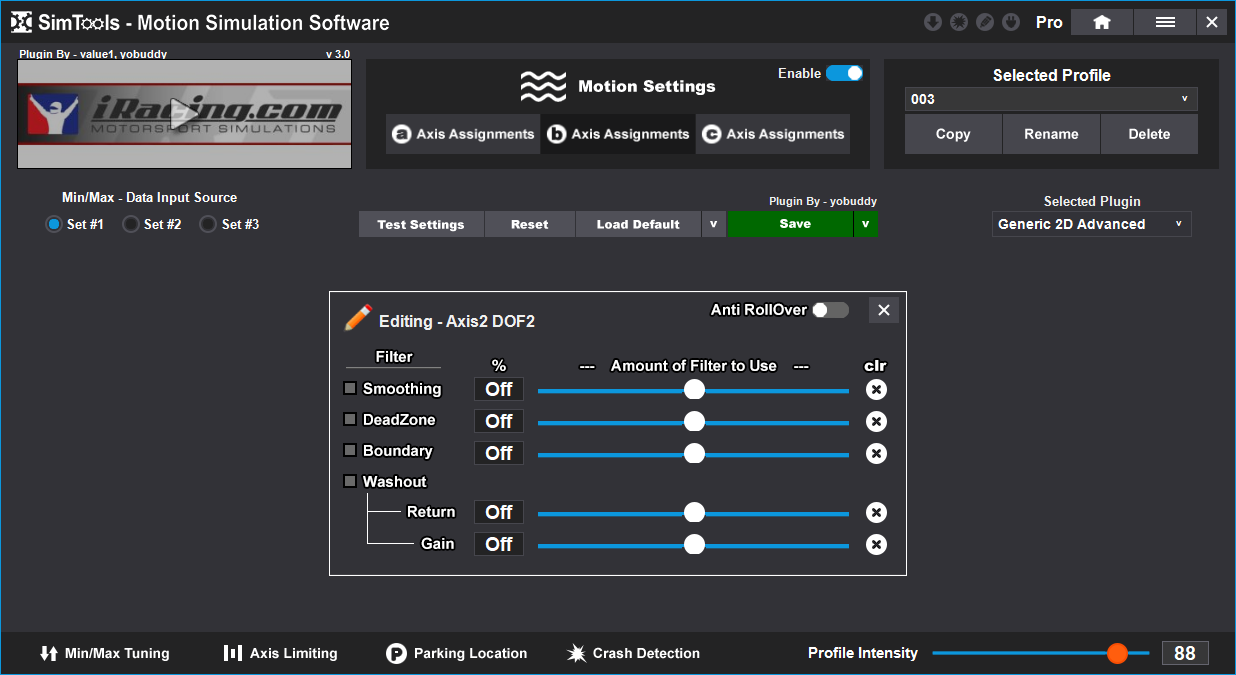
Task: Go to the Home screen
Action: (x=1102, y=22)
